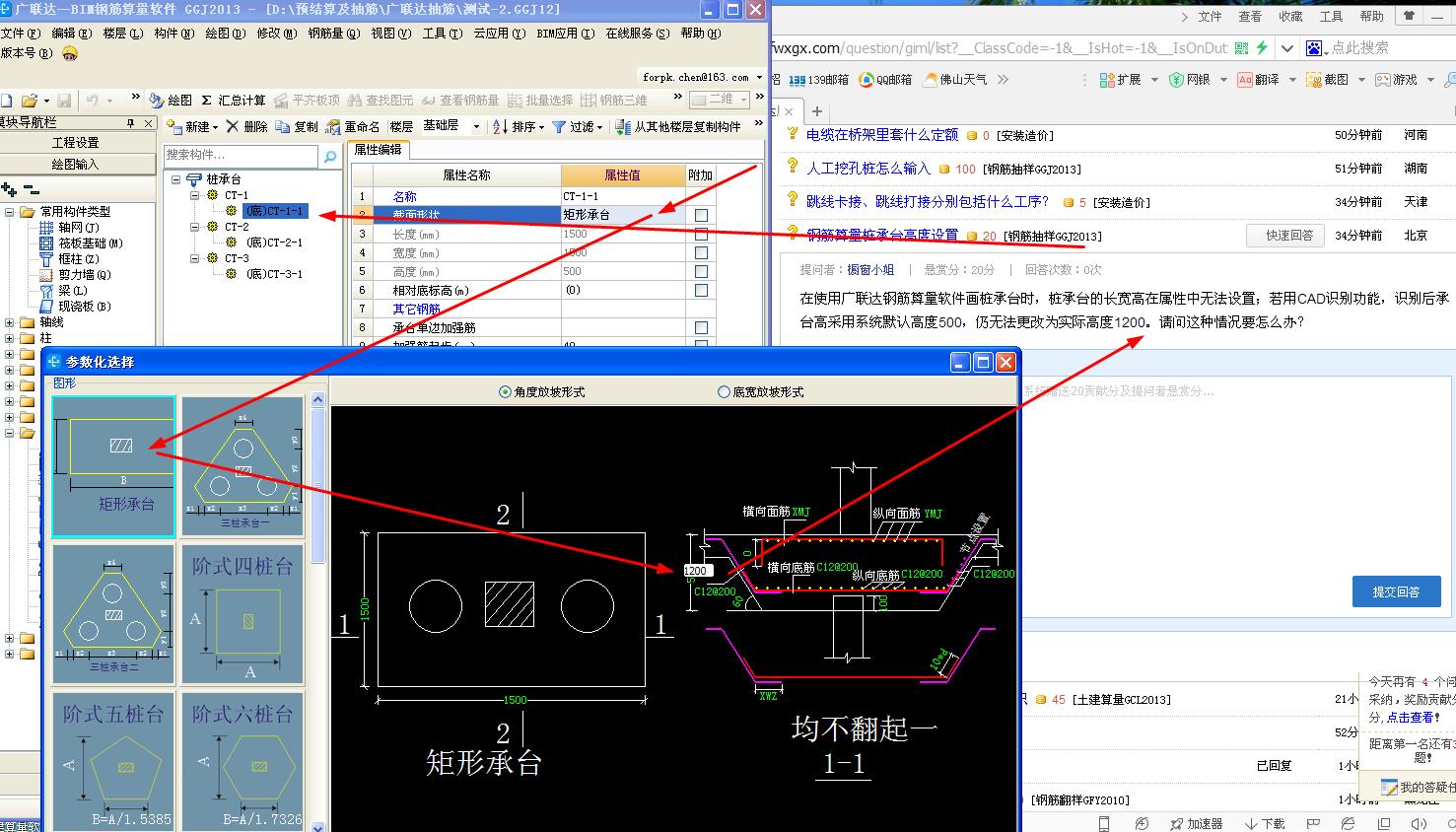Viewport: 1456px width, 832px height.
Task: Select 轴网(J) grid icon in tree
Action: (x=46, y=228)
